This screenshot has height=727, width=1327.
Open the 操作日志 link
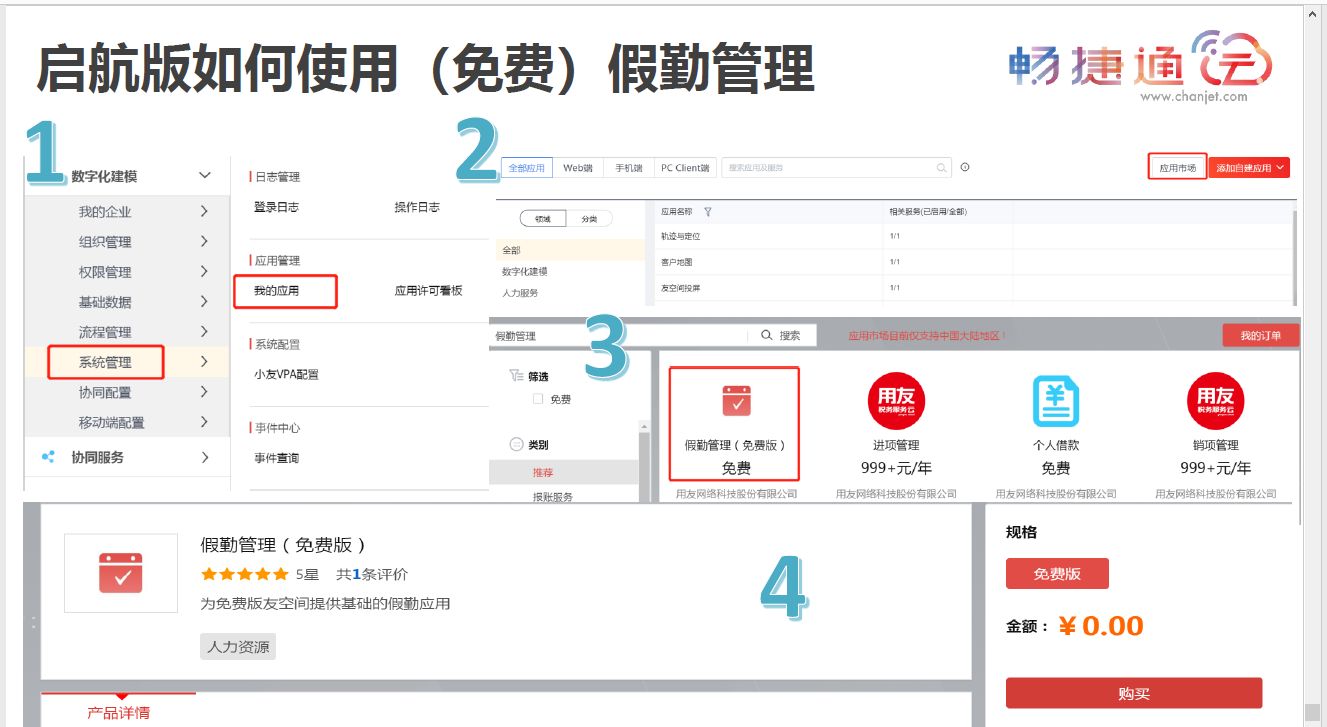pyautogui.click(x=417, y=207)
